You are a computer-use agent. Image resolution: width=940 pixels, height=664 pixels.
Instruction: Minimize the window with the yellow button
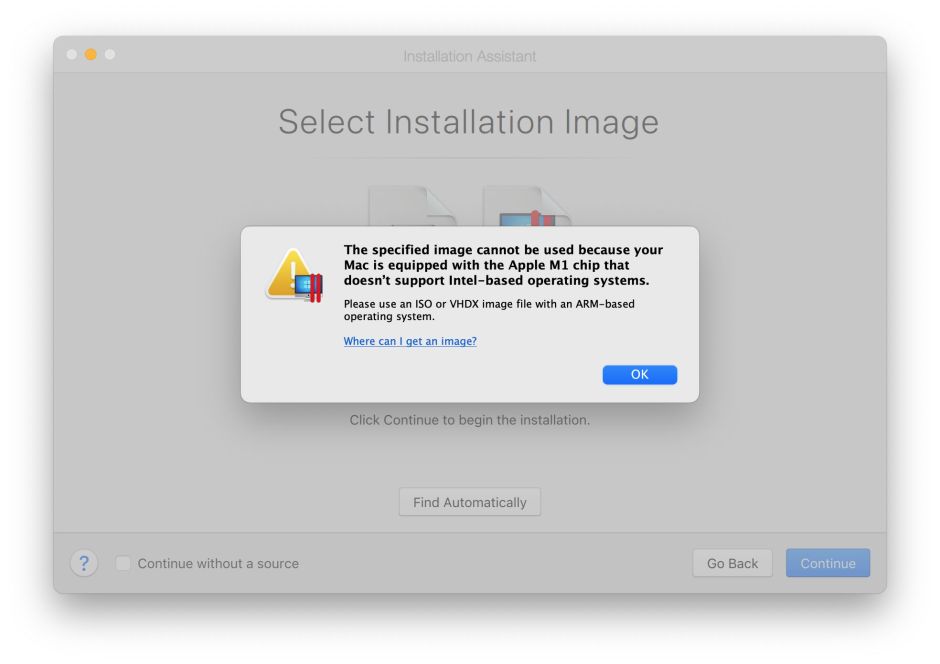(90, 54)
